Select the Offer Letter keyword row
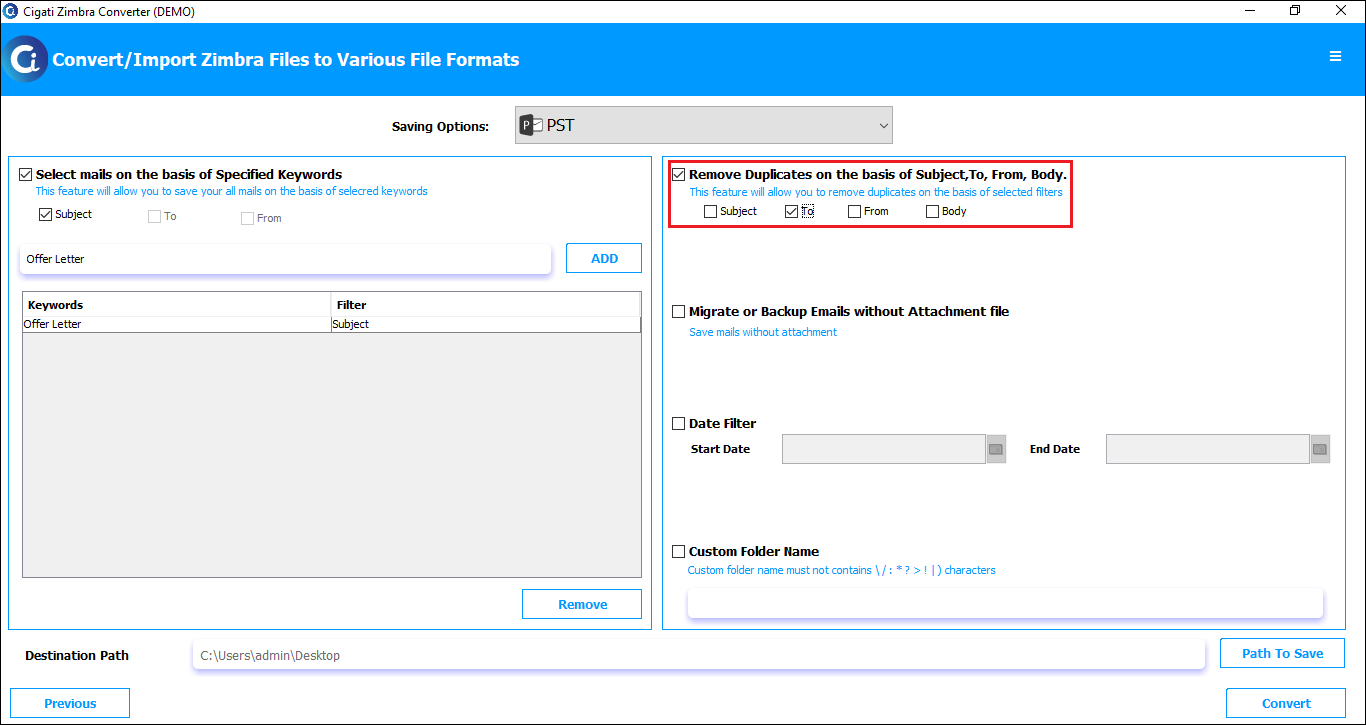 click(331, 324)
